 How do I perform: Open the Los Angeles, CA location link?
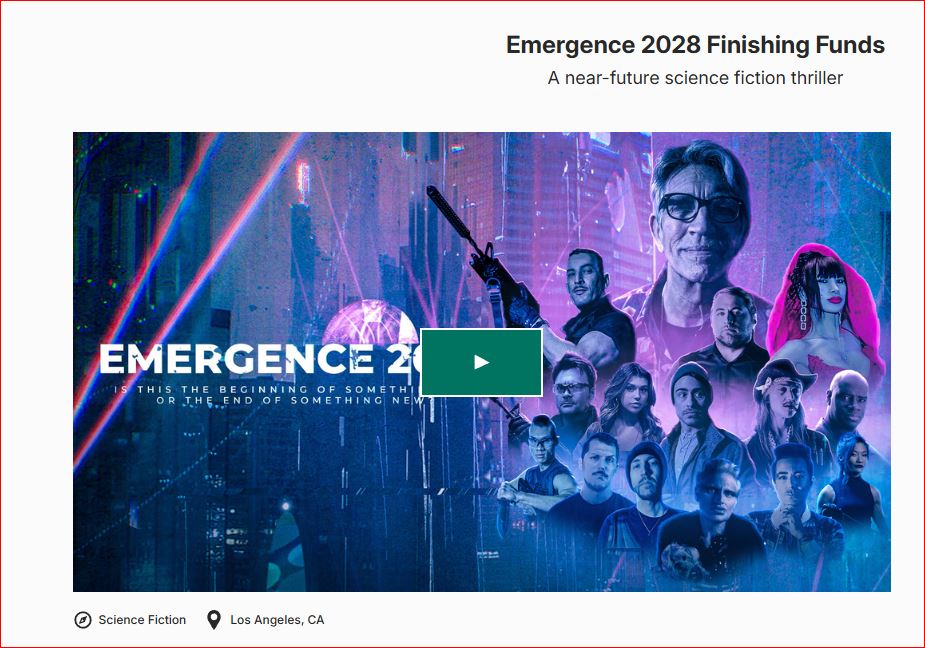click(x=277, y=620)
